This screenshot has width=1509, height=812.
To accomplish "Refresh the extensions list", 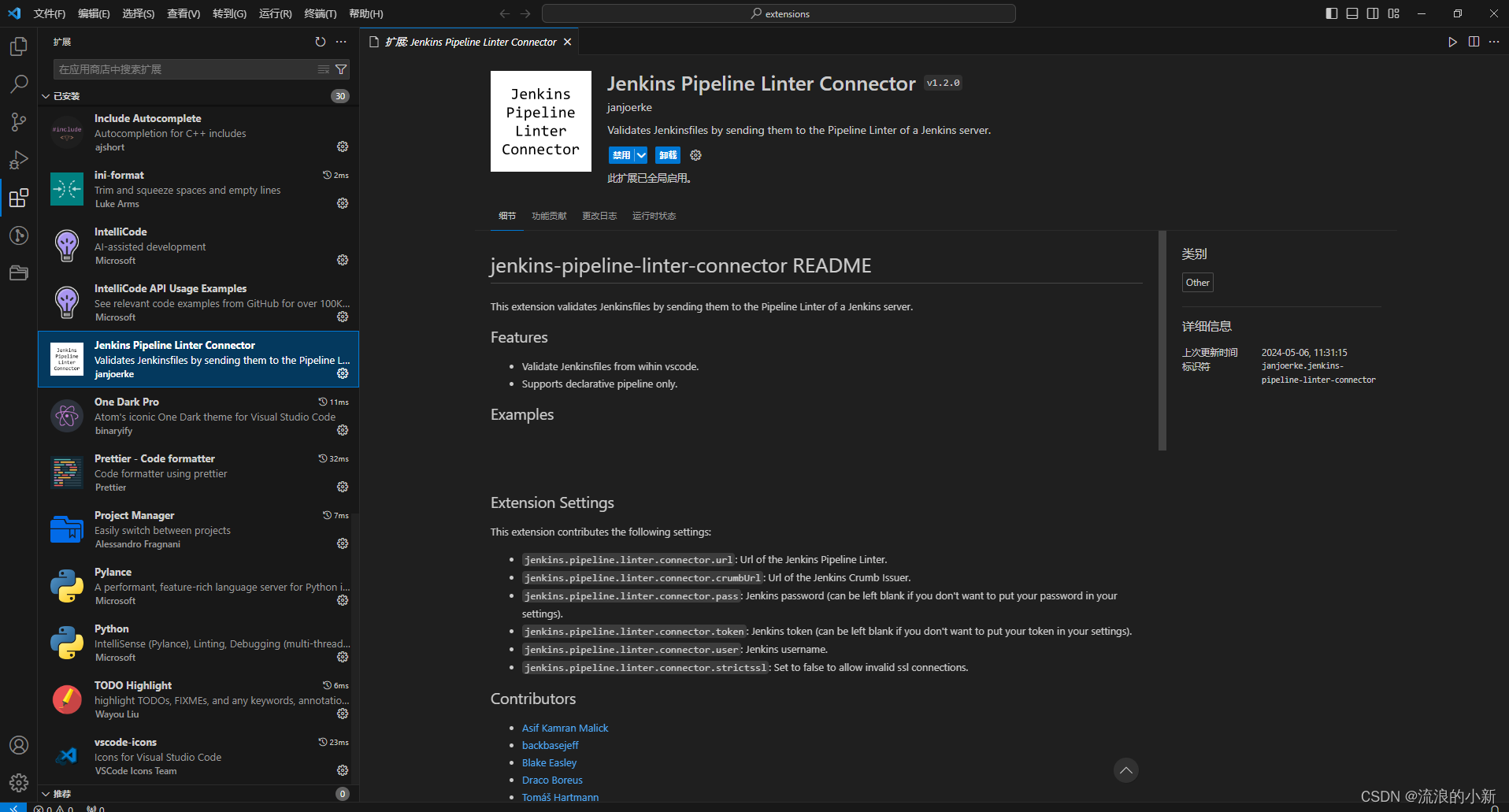I will point(321,42).
